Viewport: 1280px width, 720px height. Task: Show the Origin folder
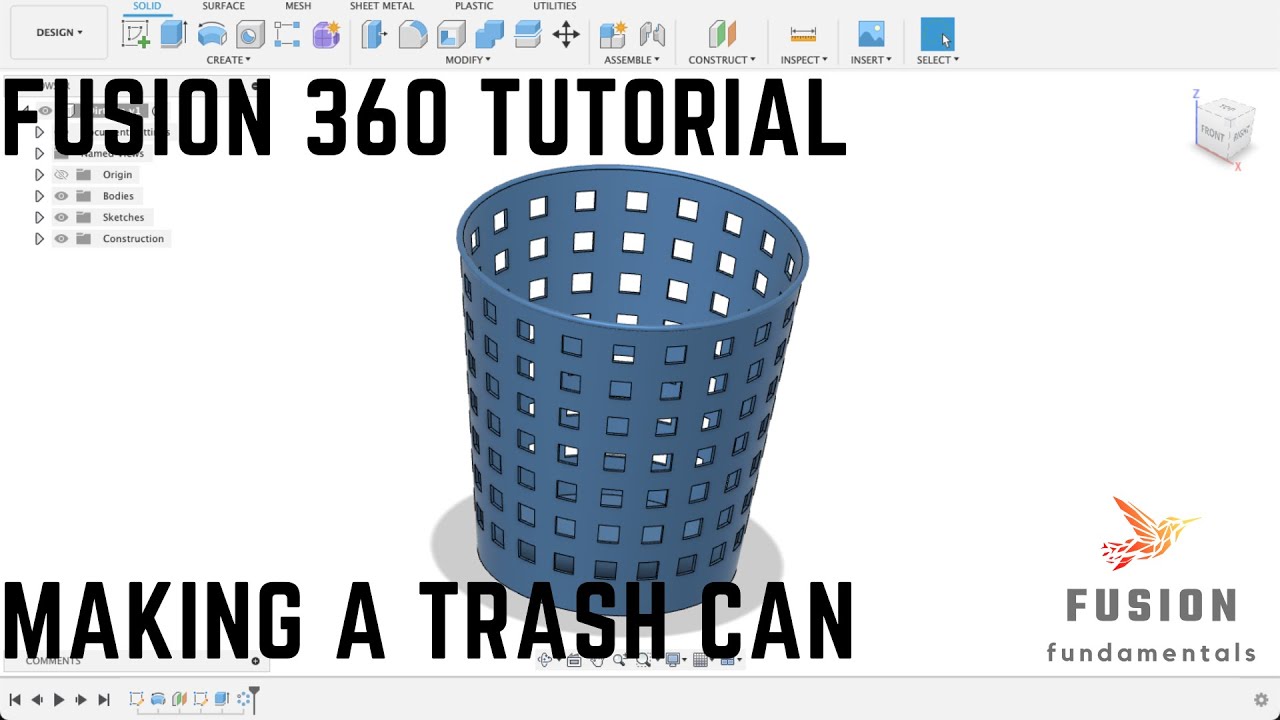pos(61,175)
